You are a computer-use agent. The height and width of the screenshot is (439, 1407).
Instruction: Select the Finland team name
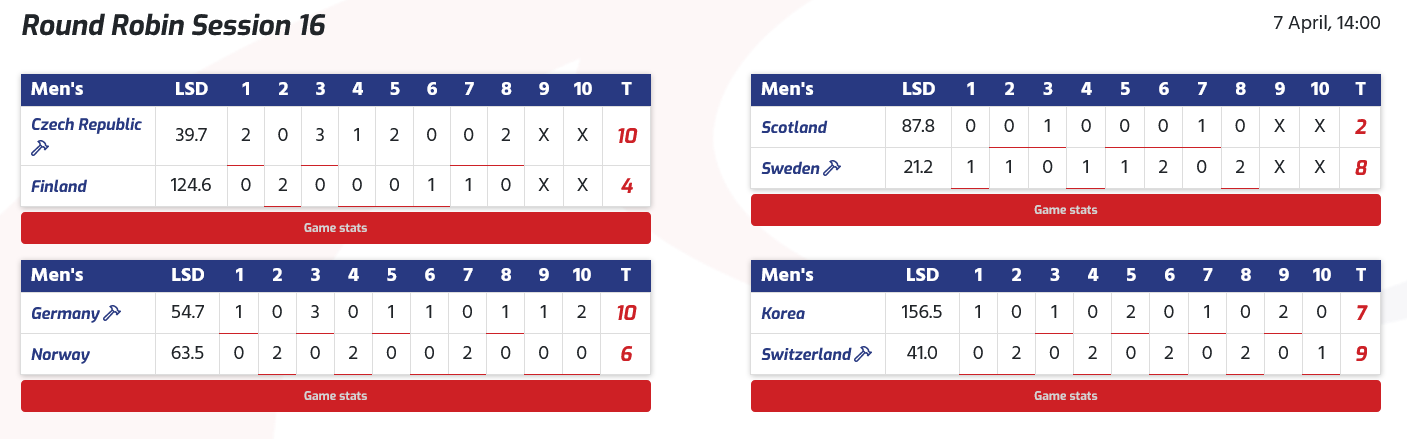coord(59,186)
